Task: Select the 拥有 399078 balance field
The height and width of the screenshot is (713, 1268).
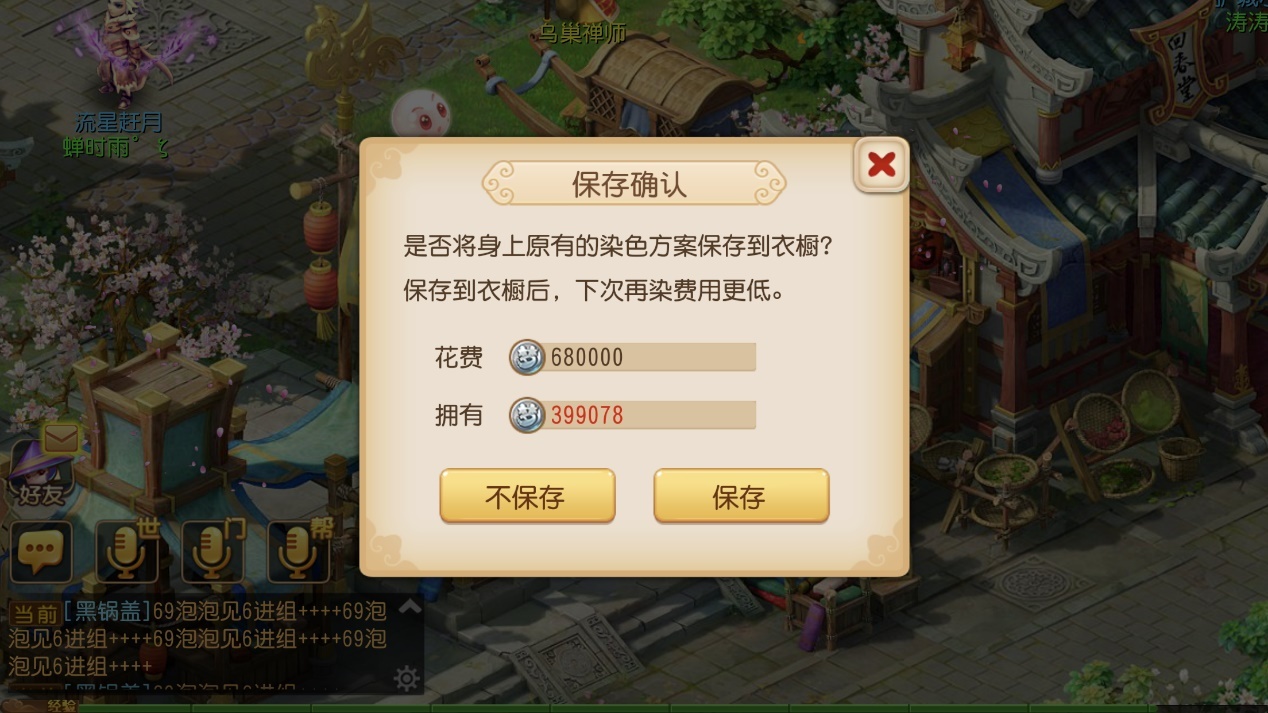Action: coord(633,415)
